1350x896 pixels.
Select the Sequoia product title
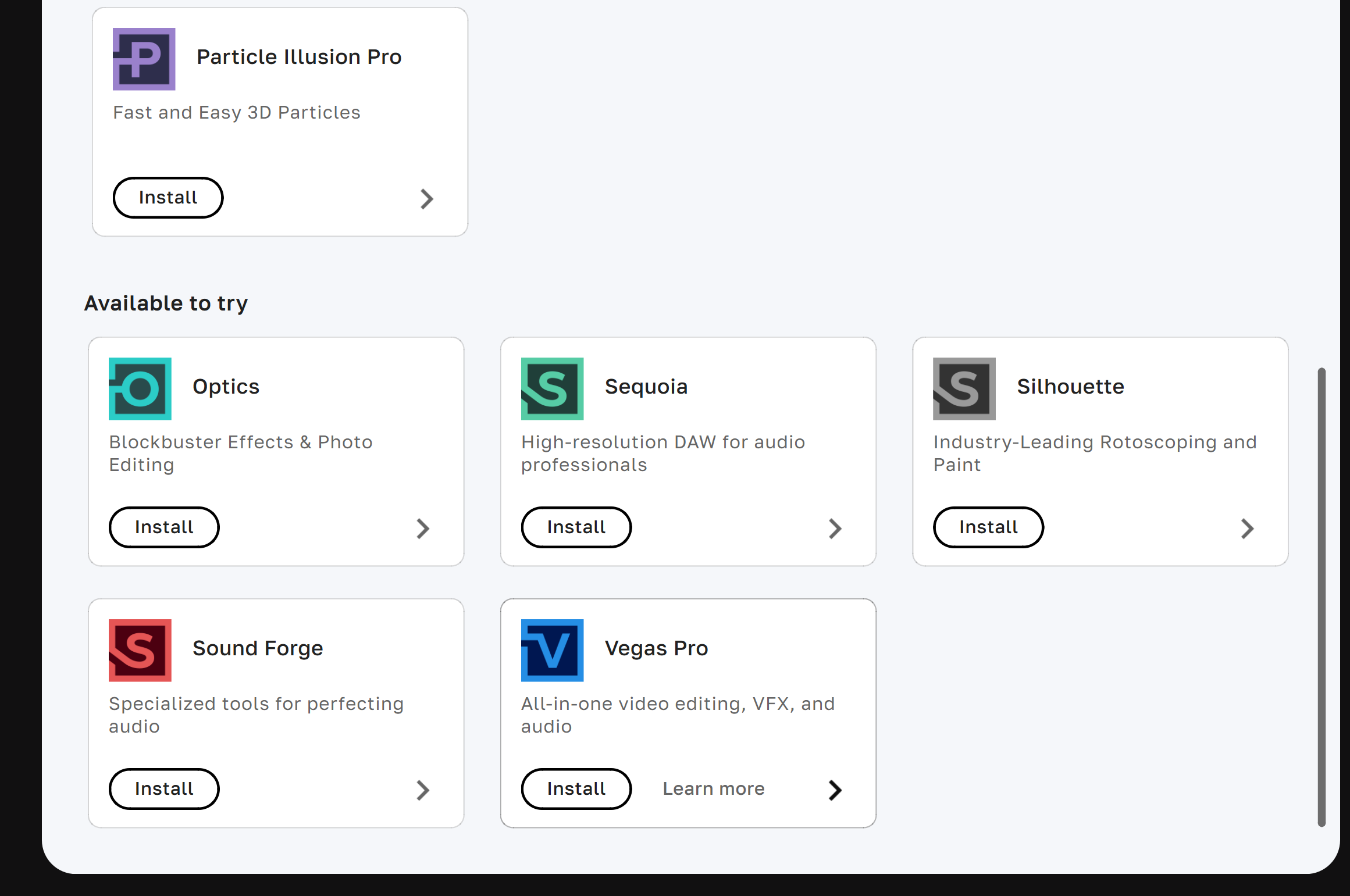[x=646, y=387]
